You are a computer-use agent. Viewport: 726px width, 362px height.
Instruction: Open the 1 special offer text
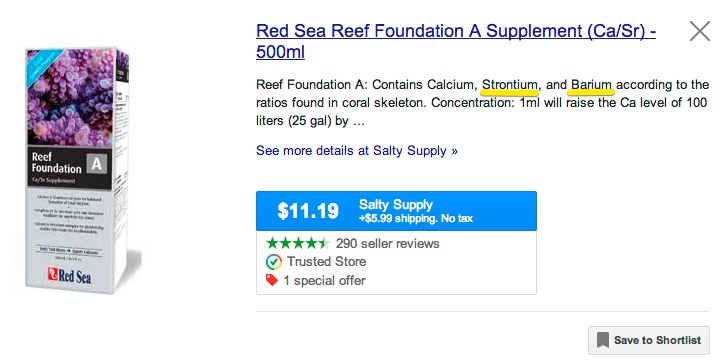coord(325,281)
